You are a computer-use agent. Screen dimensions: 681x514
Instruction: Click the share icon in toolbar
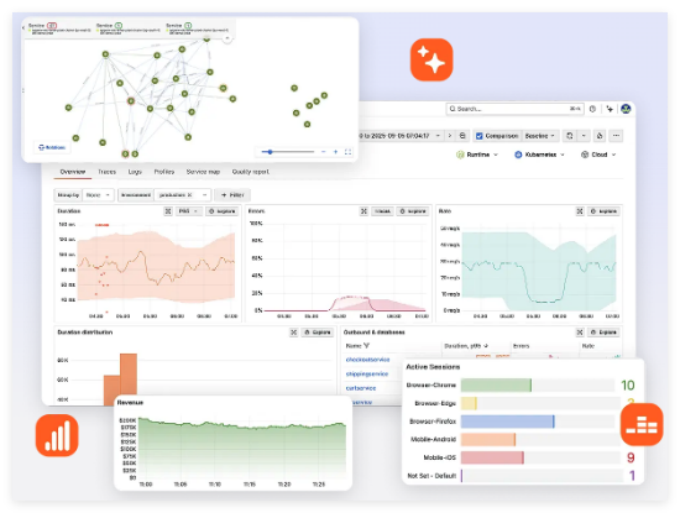pyautogui.click(x=599, y=136)
